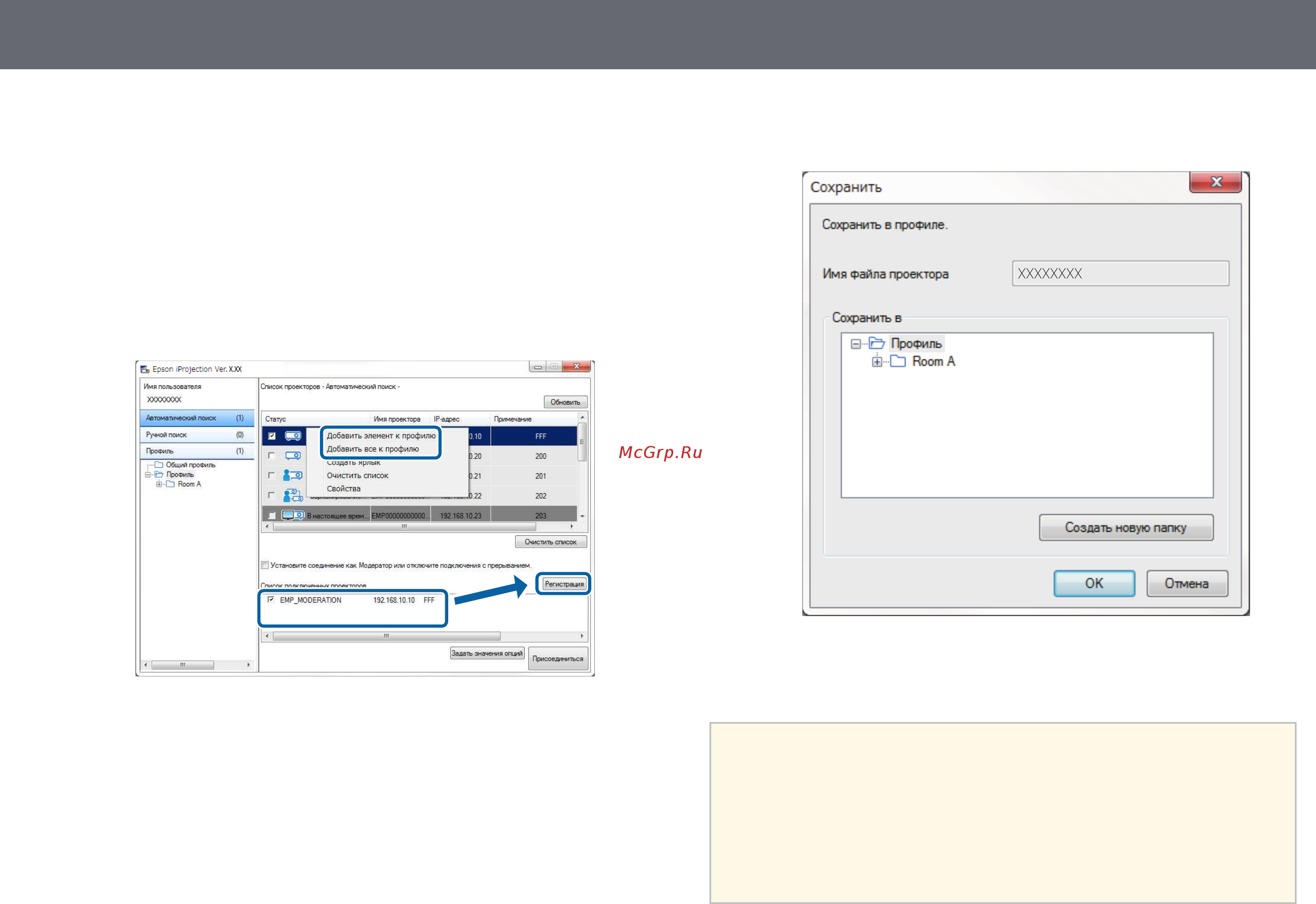Click the left panel horizontal scrollbar thumb
This screenshot has width=1316, height=904.
[182, 665]
